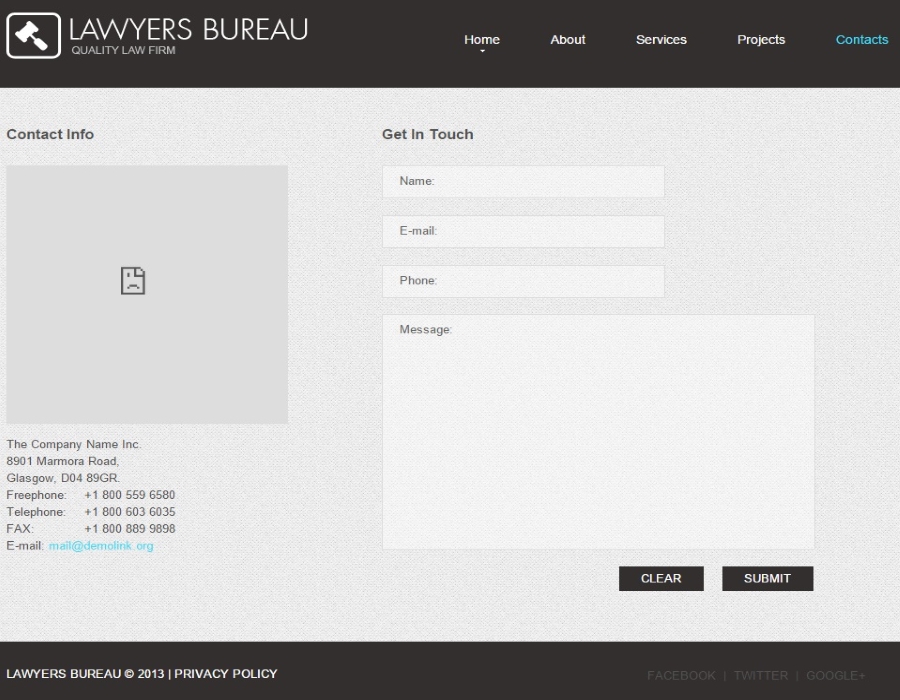
Task: Open the Home menu item
Action: pos(481,40)
